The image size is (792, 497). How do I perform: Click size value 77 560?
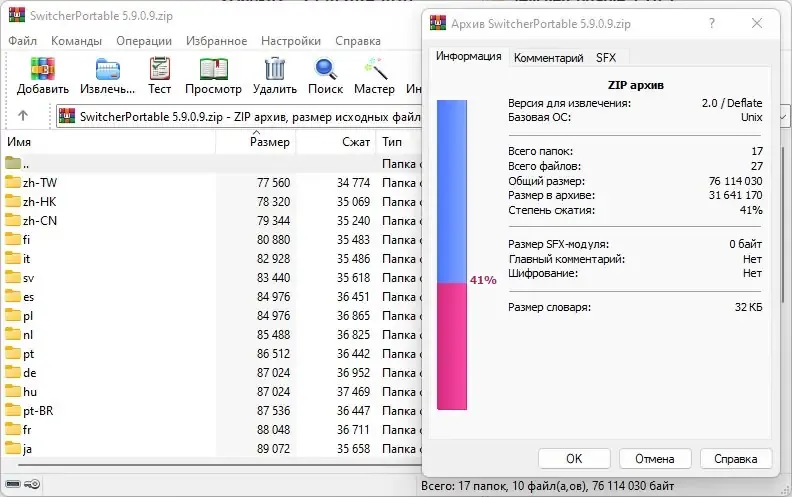click(x=273, y=182)
